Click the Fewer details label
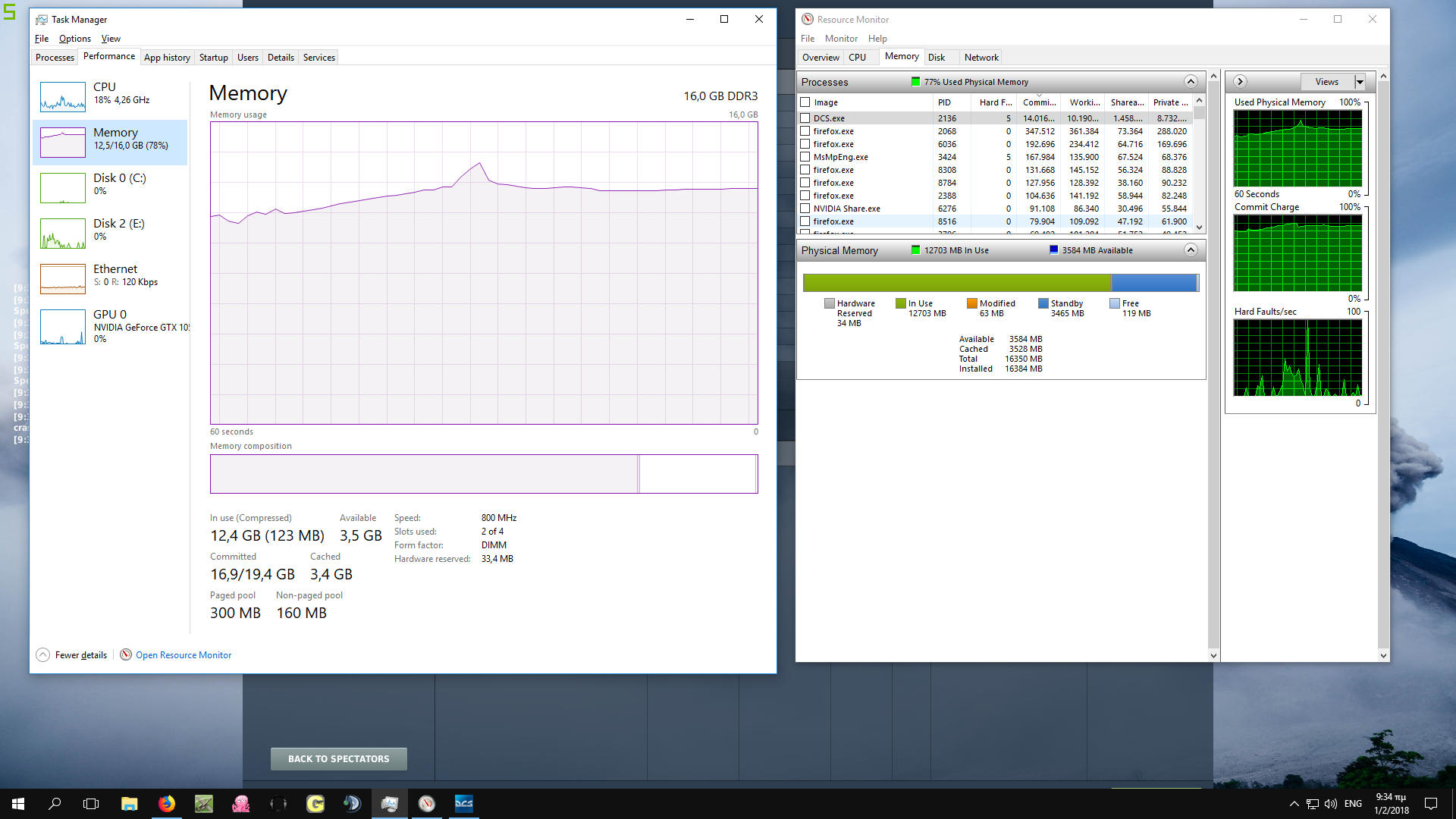Image resolution: width=1456 pixels, height=819 pixels. [x=81, y=655]
